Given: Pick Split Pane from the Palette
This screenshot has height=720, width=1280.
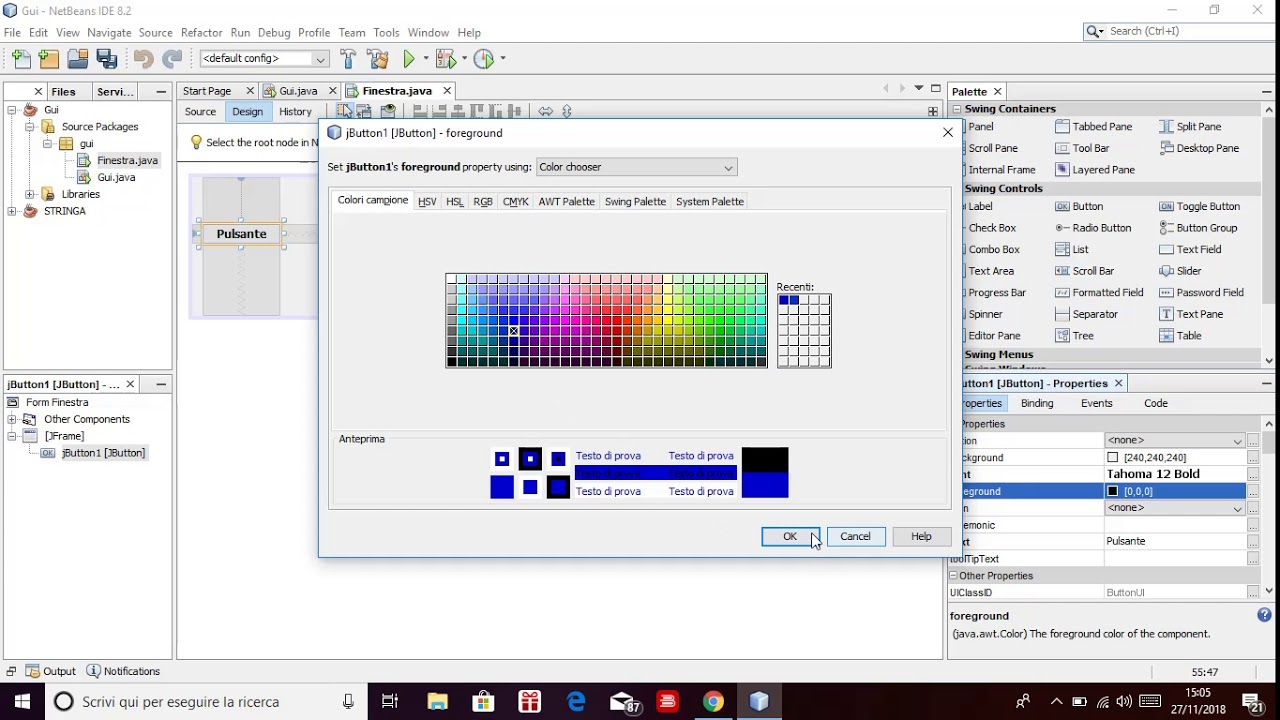Looking at the screenshot, I should coord(1191,127).
